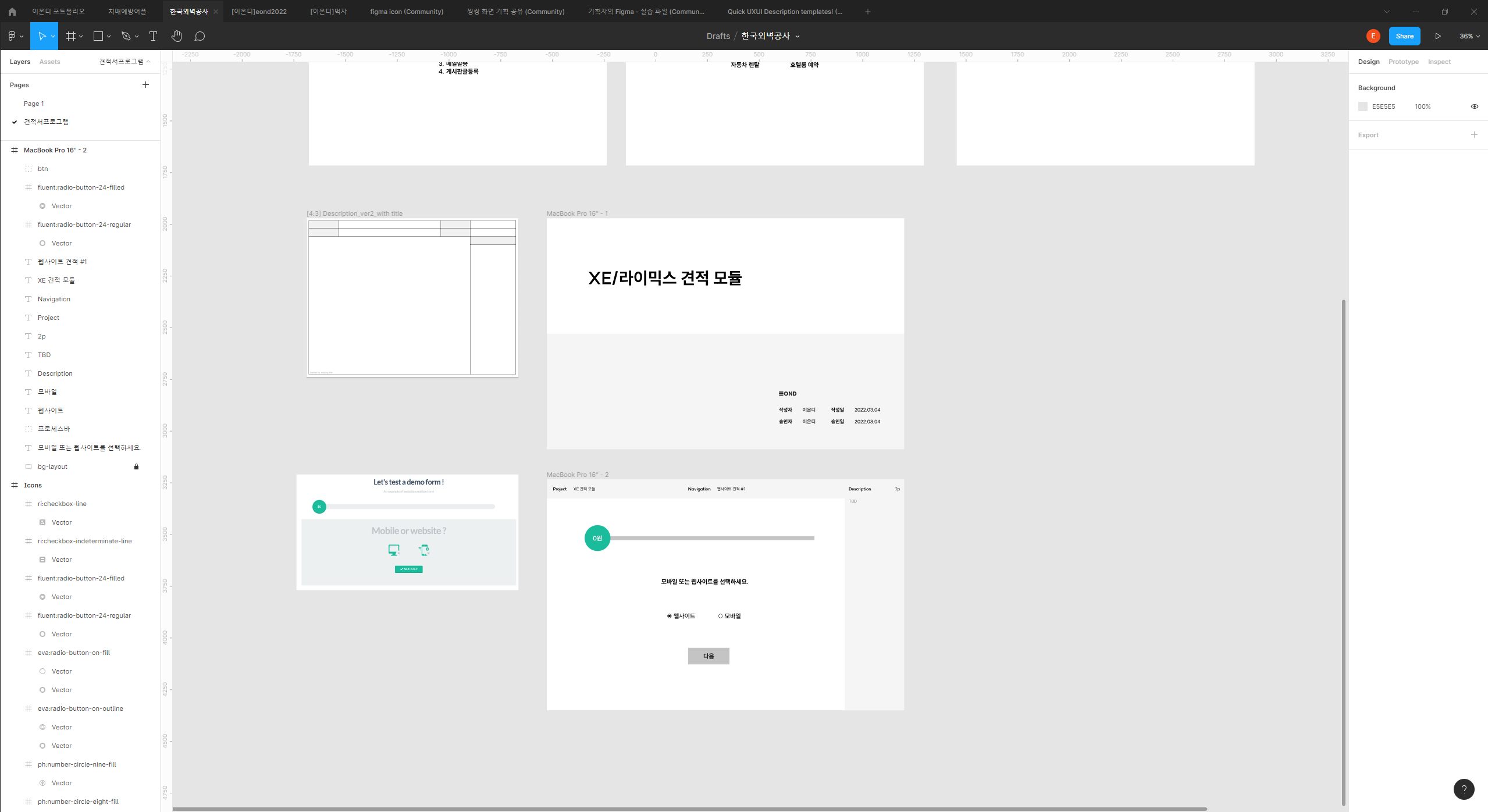Add a new page with plus icon
Viewport: 1488px width, 812px height.
tap(145, 85)
